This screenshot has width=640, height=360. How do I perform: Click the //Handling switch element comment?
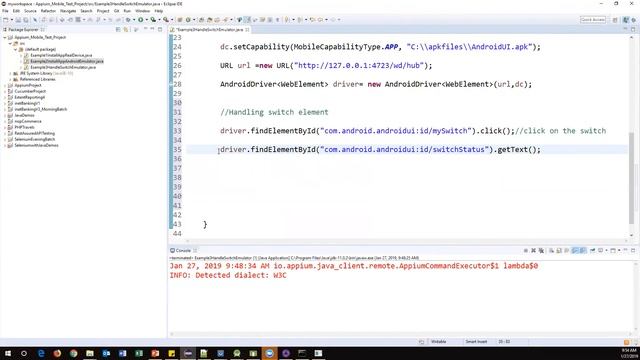click(274, 112)
